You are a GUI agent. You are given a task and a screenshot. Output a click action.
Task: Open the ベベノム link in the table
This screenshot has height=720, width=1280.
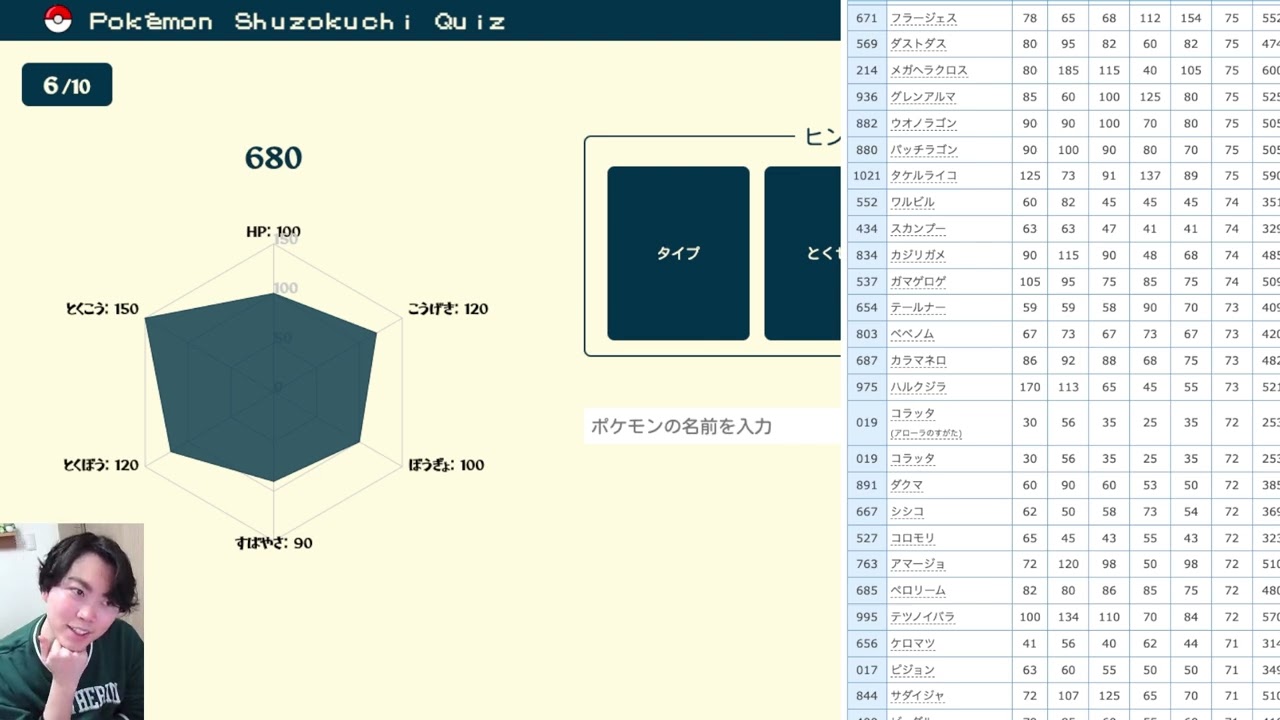pos(913,334)
